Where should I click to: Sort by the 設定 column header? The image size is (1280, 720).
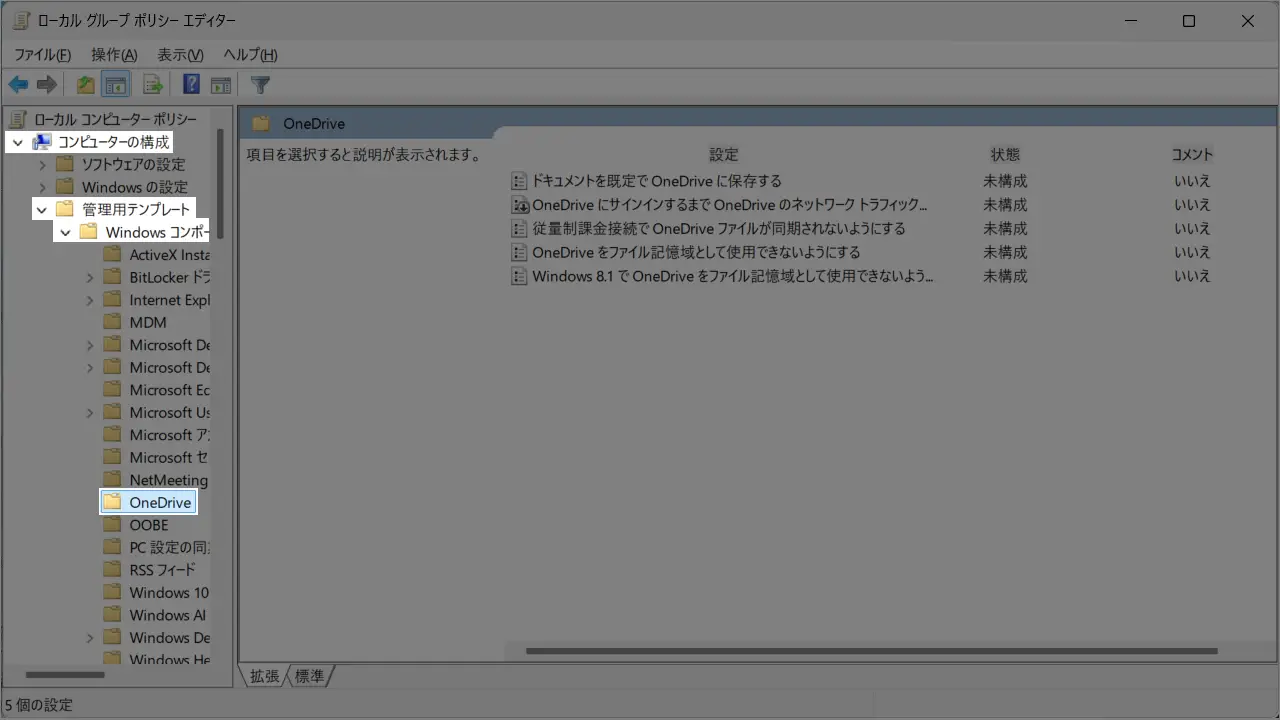coord(724,155)
